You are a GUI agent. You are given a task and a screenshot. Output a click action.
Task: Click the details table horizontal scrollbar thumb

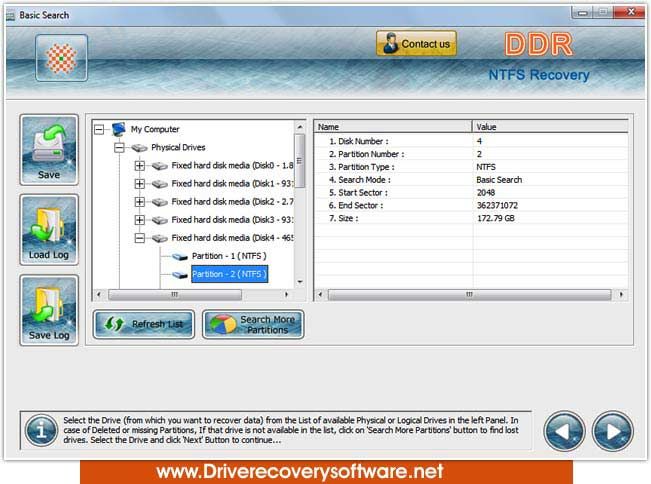pos(470,294)
